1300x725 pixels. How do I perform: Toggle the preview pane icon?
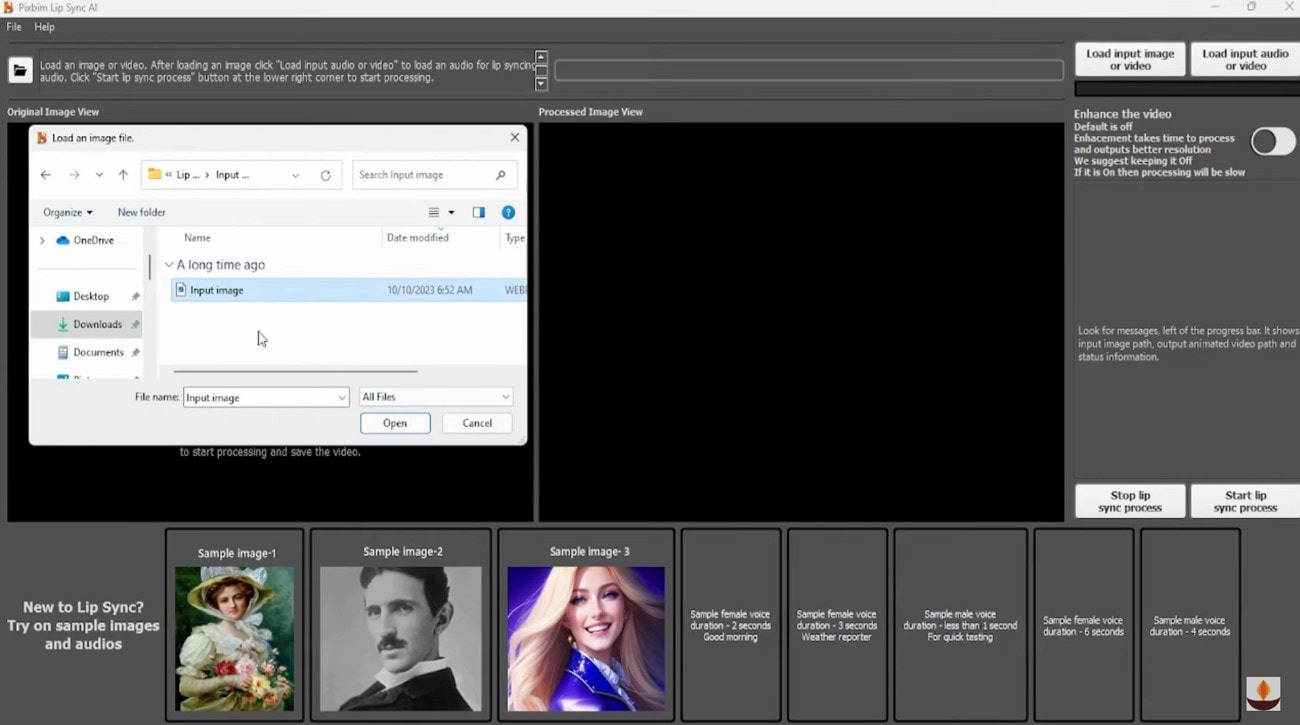[x=478, y=212]
